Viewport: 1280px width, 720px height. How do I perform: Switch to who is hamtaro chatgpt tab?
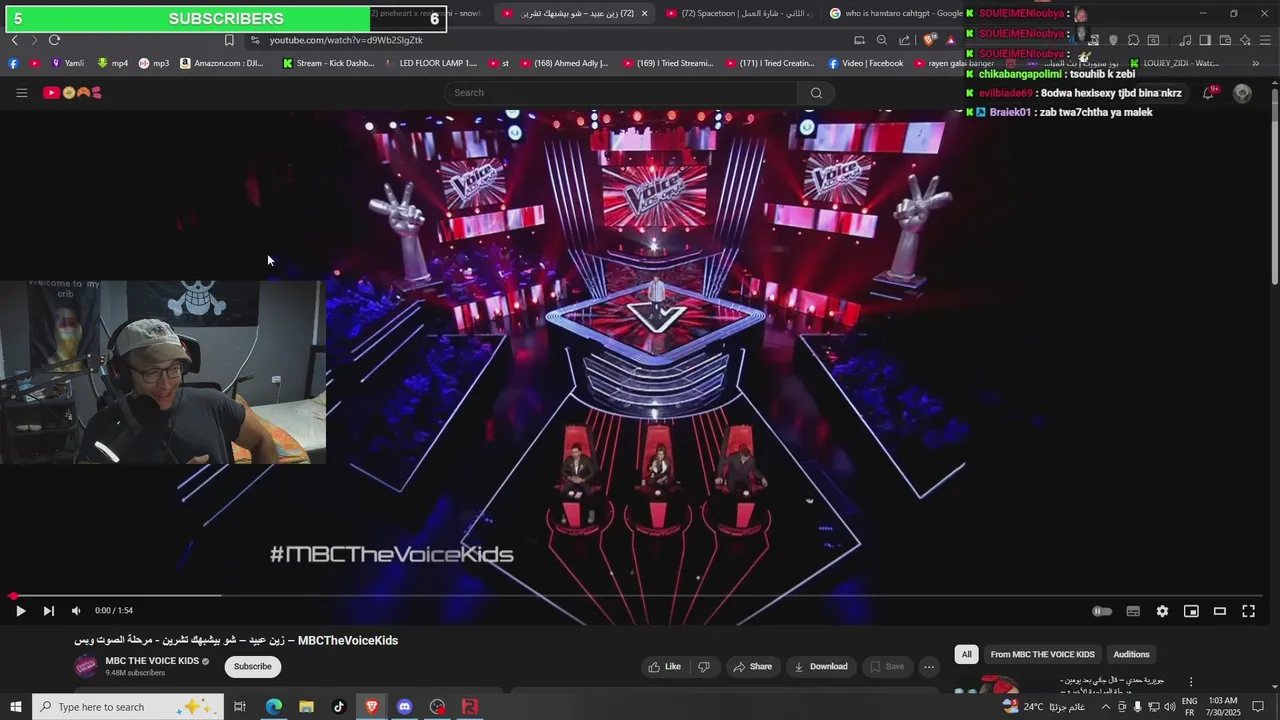click(x=897, y=13)
